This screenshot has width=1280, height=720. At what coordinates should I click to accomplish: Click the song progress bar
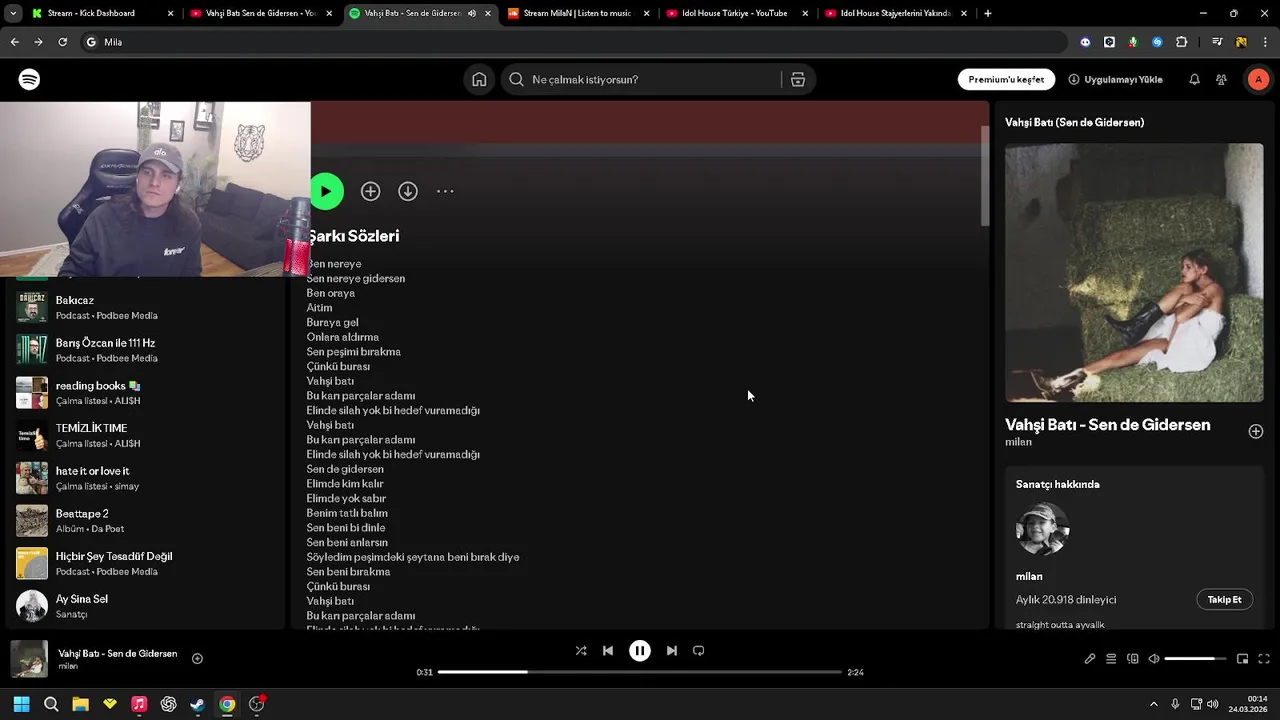tap(640, 672)
